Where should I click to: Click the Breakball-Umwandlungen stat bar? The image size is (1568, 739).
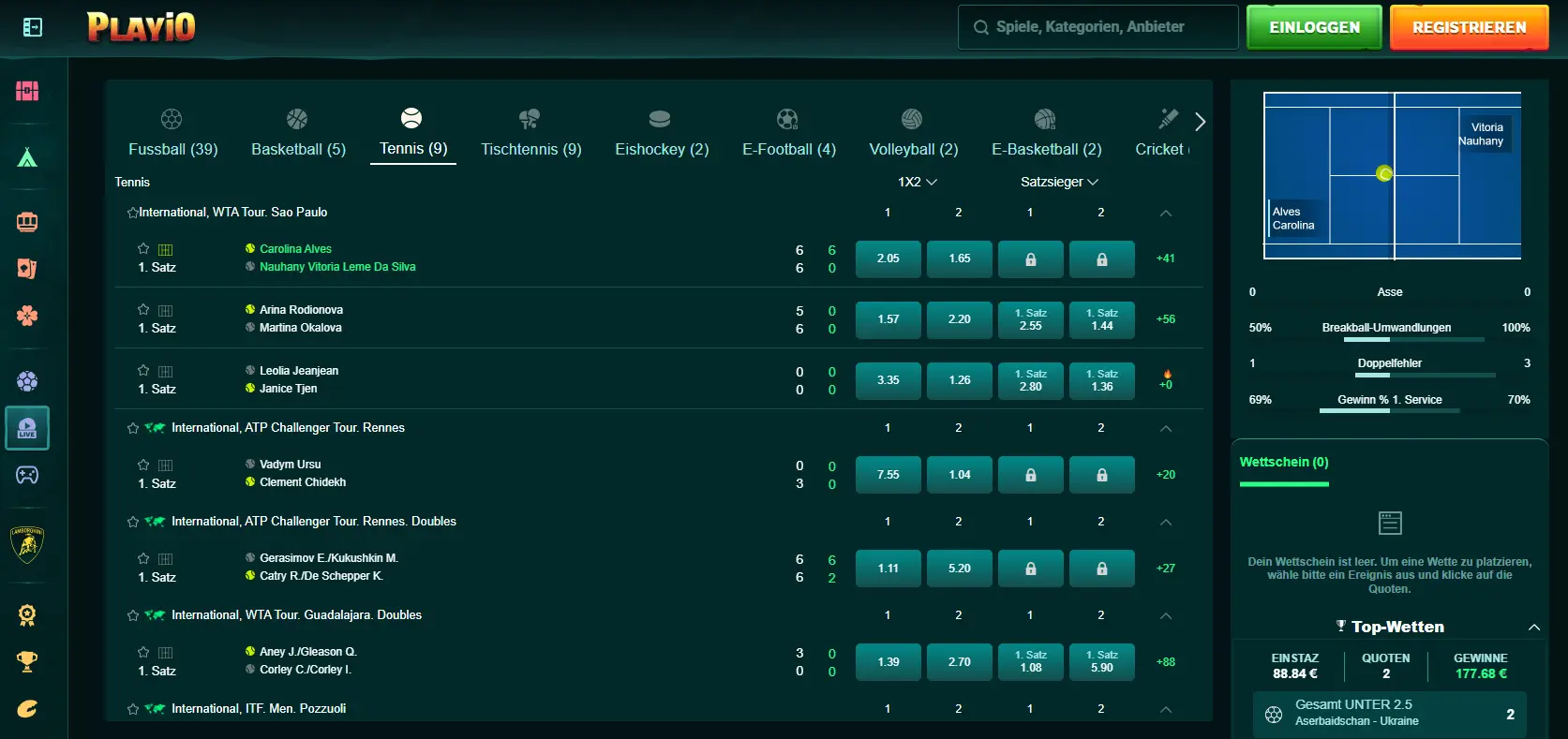coord(1390,339)
